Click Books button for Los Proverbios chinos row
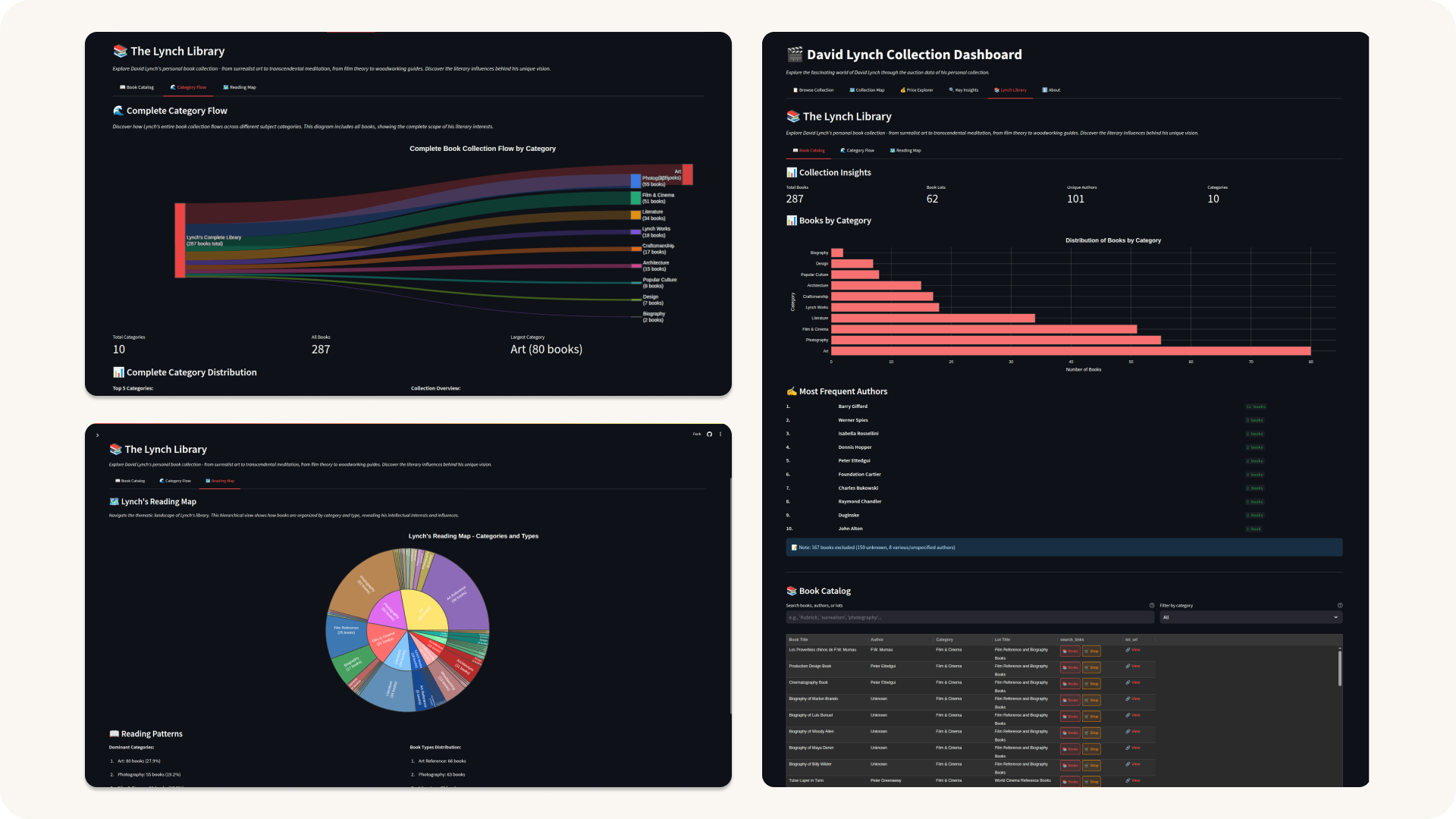The width and height of the screenshot is (1456, 819). coord(1070,651)
